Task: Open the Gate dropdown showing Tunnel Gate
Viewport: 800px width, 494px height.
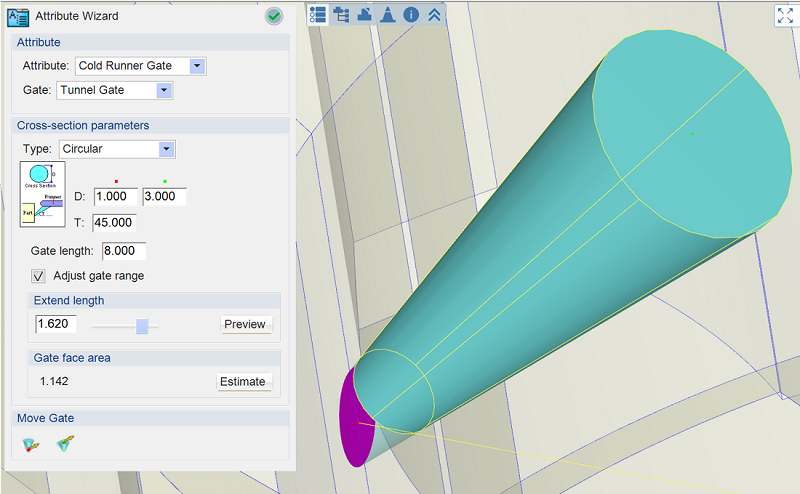Action: [115, 90]
